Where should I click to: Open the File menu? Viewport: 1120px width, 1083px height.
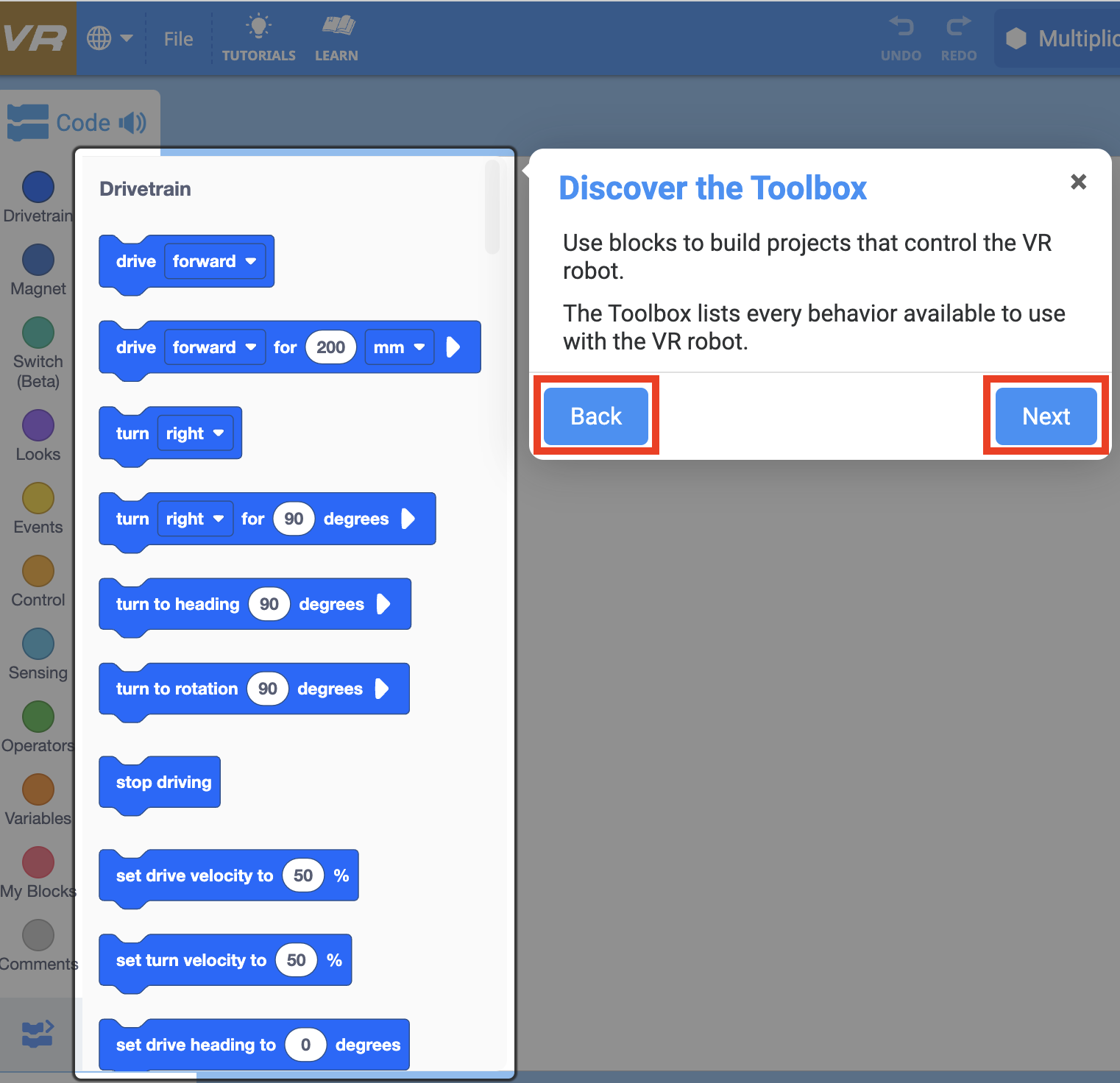pos(178,38)
